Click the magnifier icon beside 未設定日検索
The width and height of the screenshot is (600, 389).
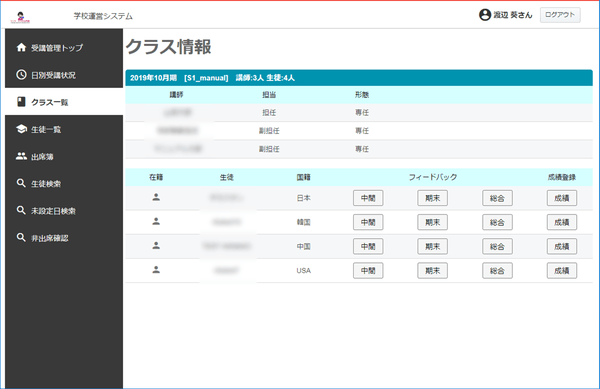pyautogui.click(x=21, y=210)
